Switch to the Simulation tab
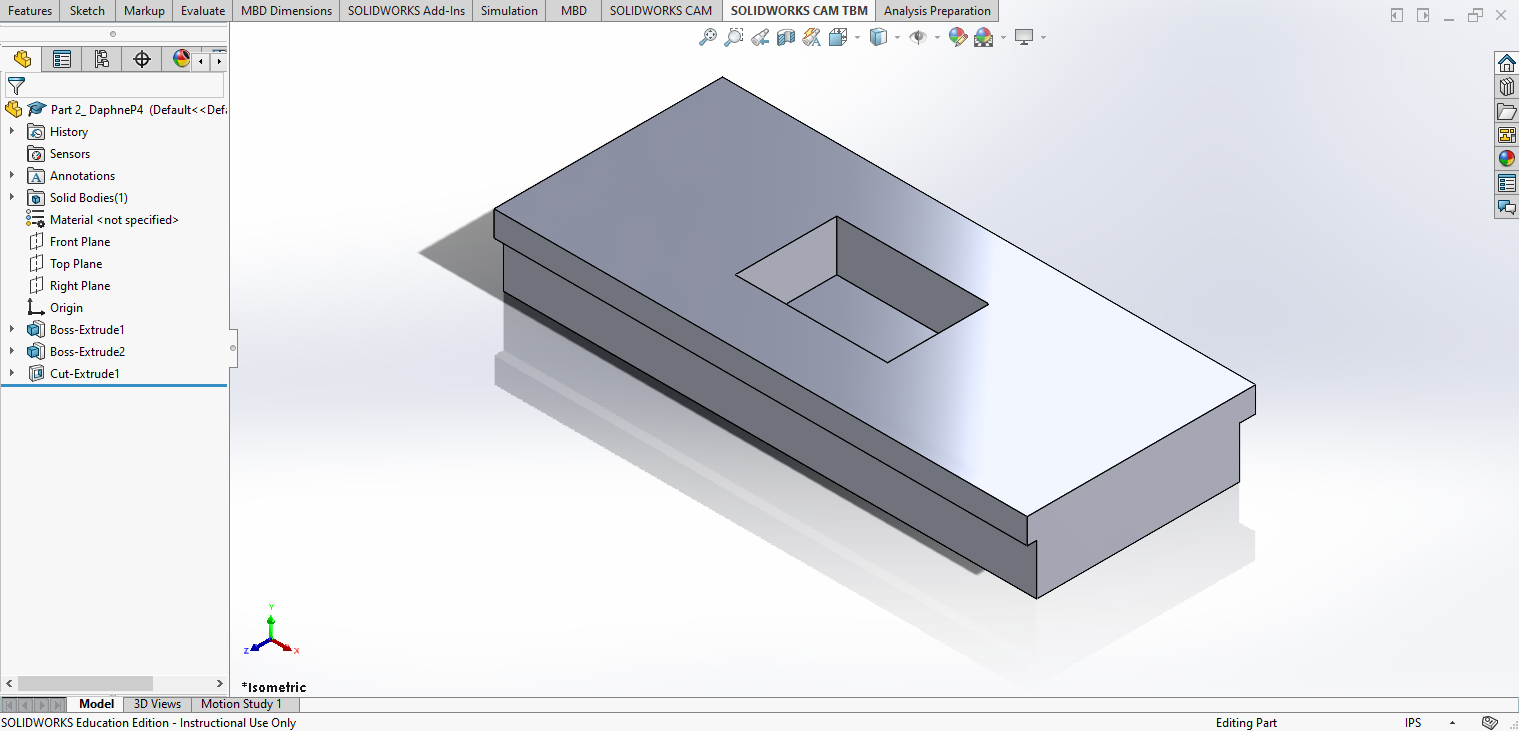This screenshot has height=731, width=1519. [510, 11]
